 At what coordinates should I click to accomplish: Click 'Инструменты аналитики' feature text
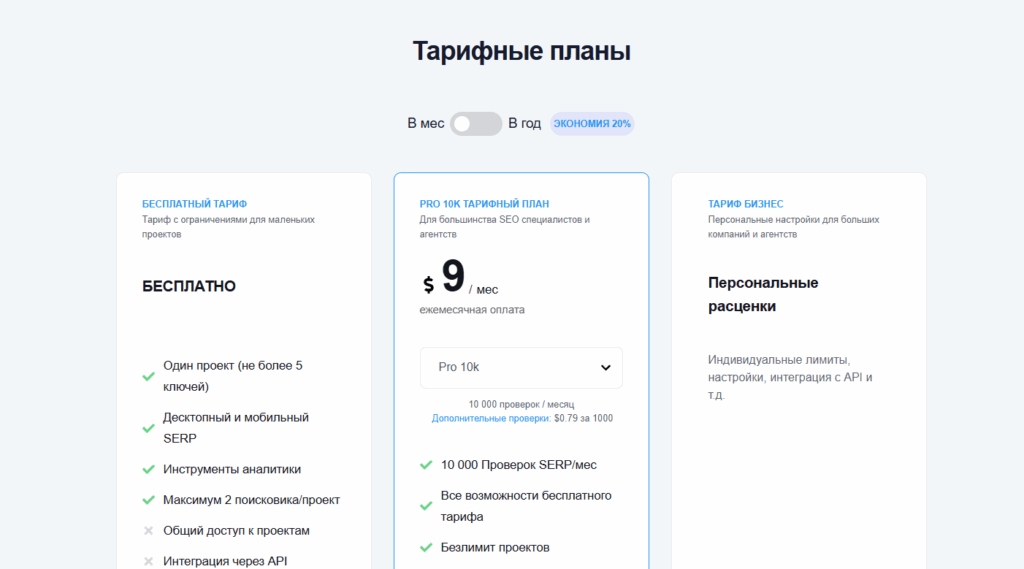(x=232, y=469)
